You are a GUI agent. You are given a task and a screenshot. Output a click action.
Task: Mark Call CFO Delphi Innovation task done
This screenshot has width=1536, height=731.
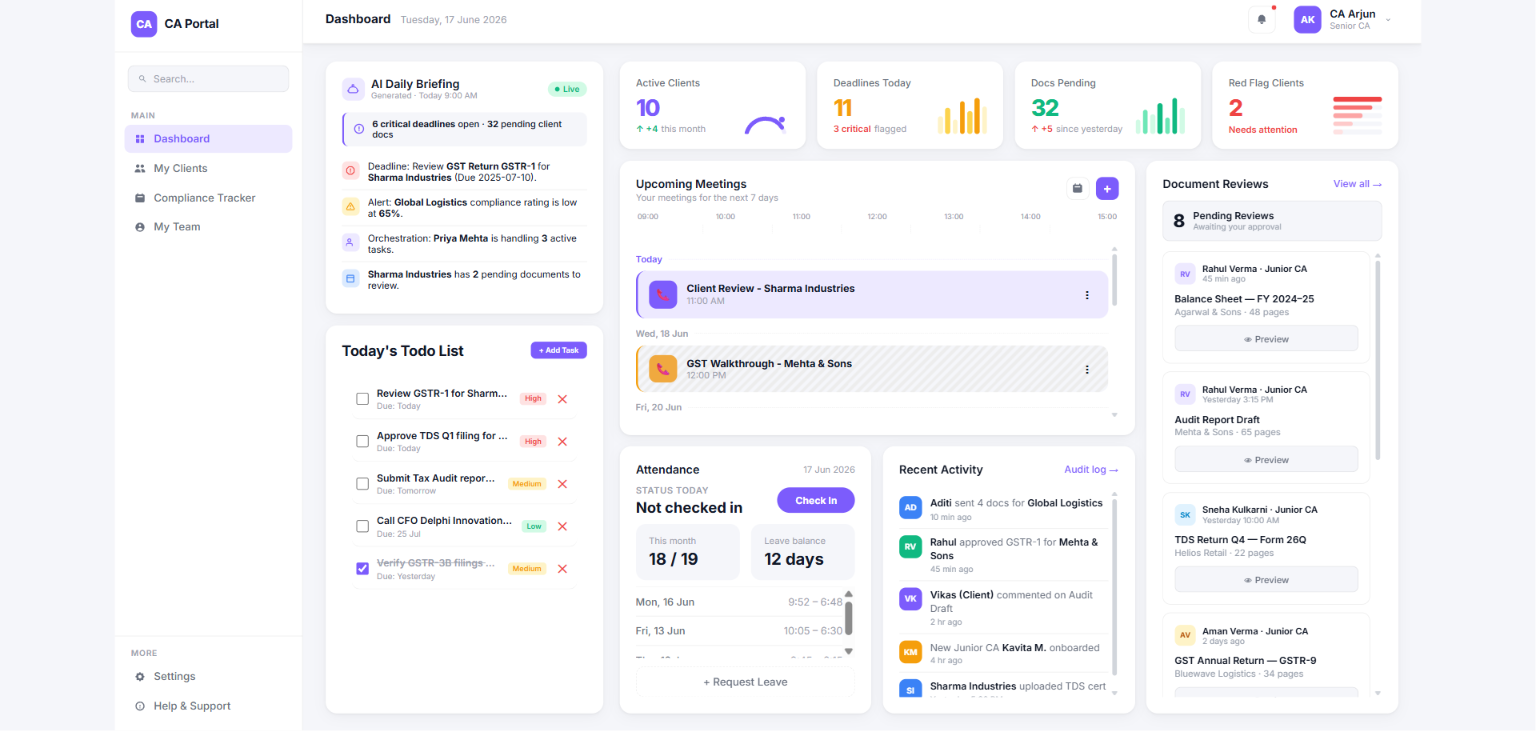tap(363, 526)
